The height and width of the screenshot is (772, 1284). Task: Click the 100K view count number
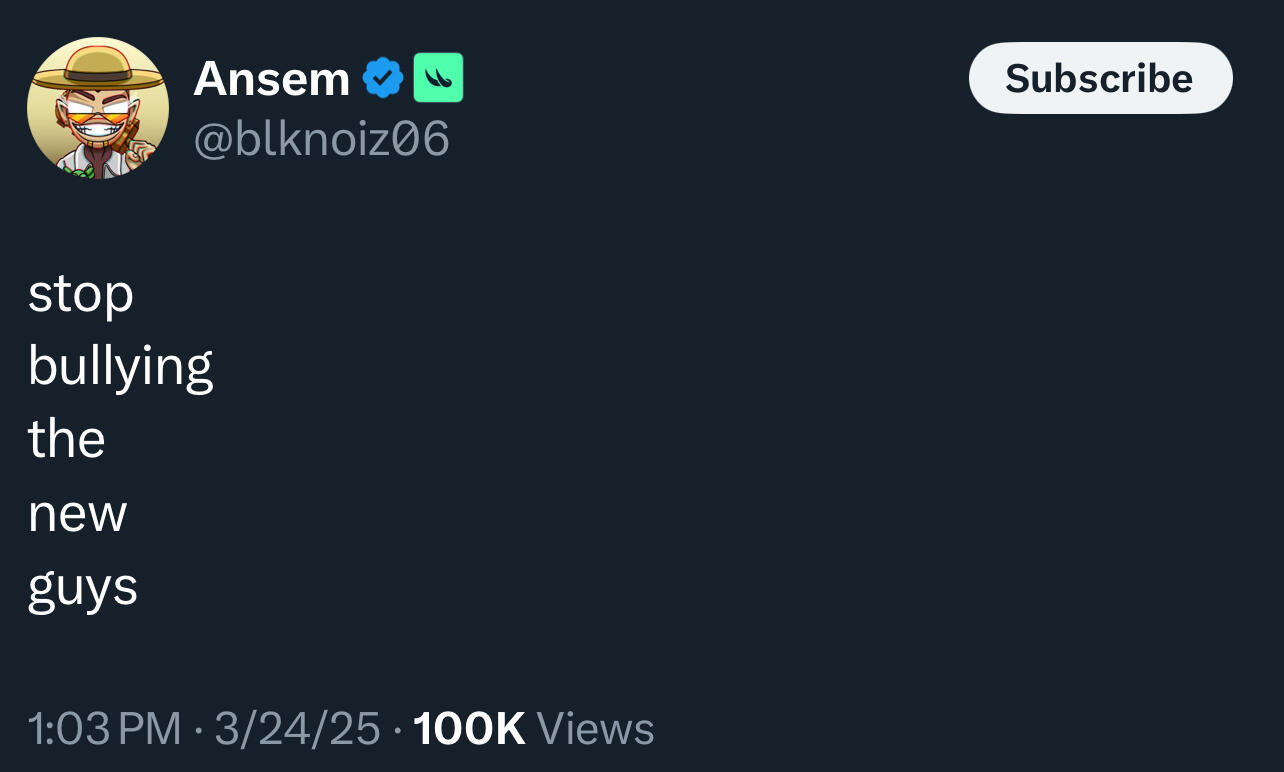point(469,729)
